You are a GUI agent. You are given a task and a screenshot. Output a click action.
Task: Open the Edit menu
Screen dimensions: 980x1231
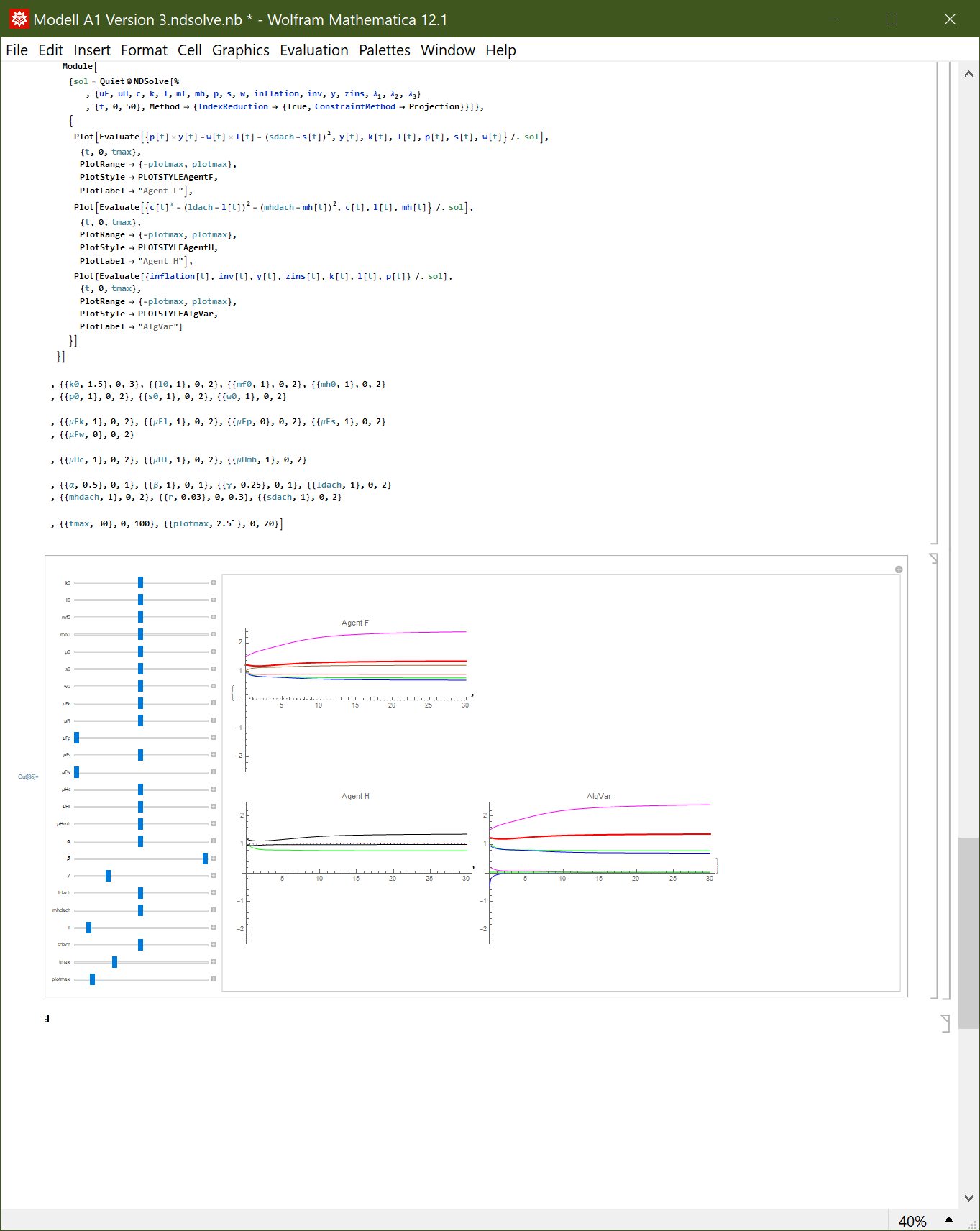click(50, 50)
